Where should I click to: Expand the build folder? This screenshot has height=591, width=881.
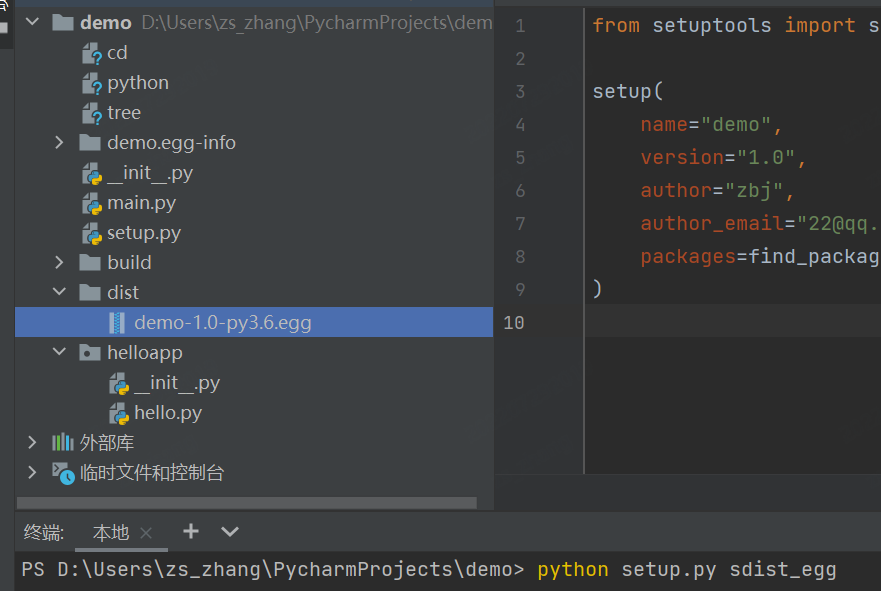[60, 263]
